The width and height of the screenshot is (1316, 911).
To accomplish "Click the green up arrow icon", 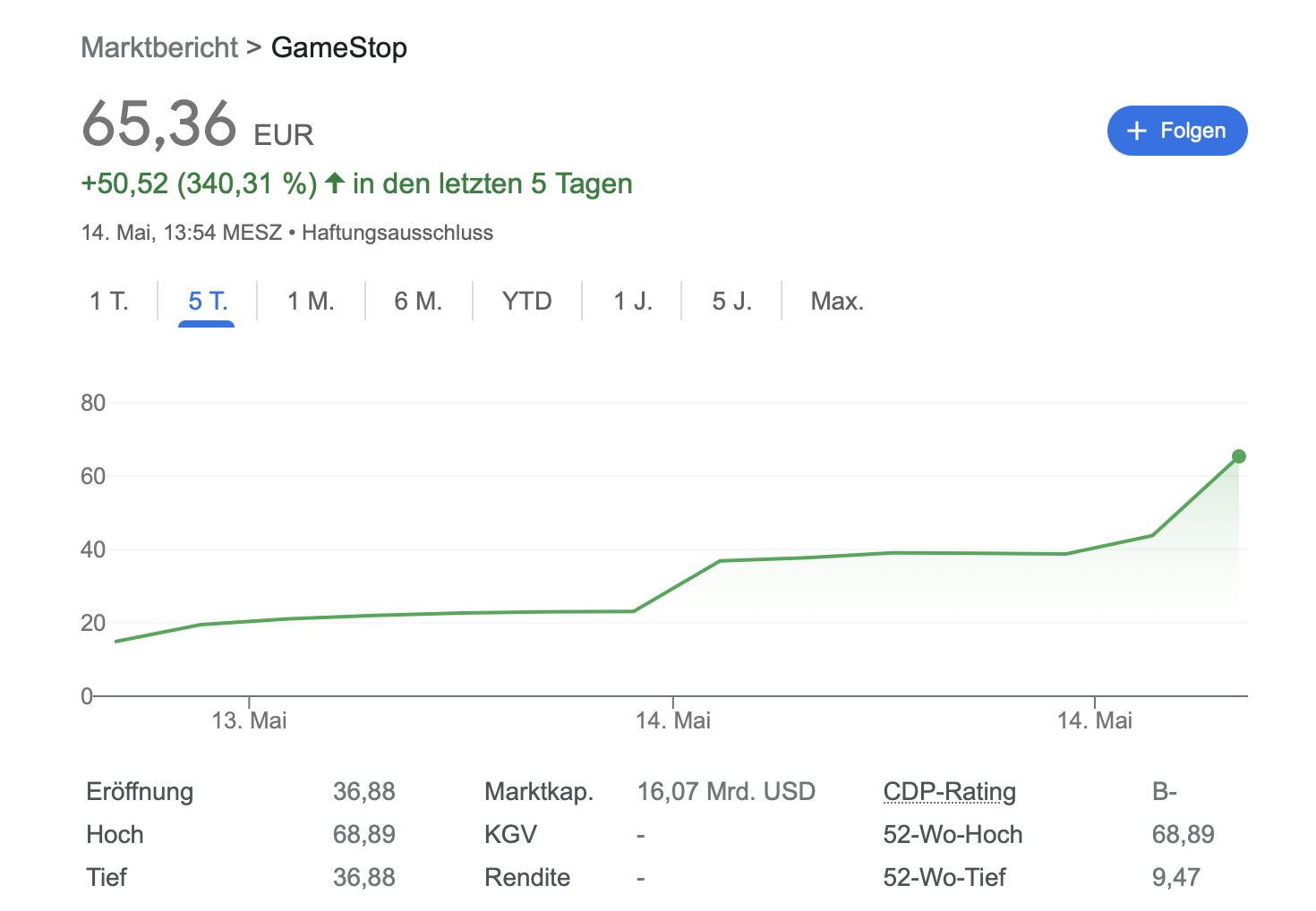I will point(335,183).
